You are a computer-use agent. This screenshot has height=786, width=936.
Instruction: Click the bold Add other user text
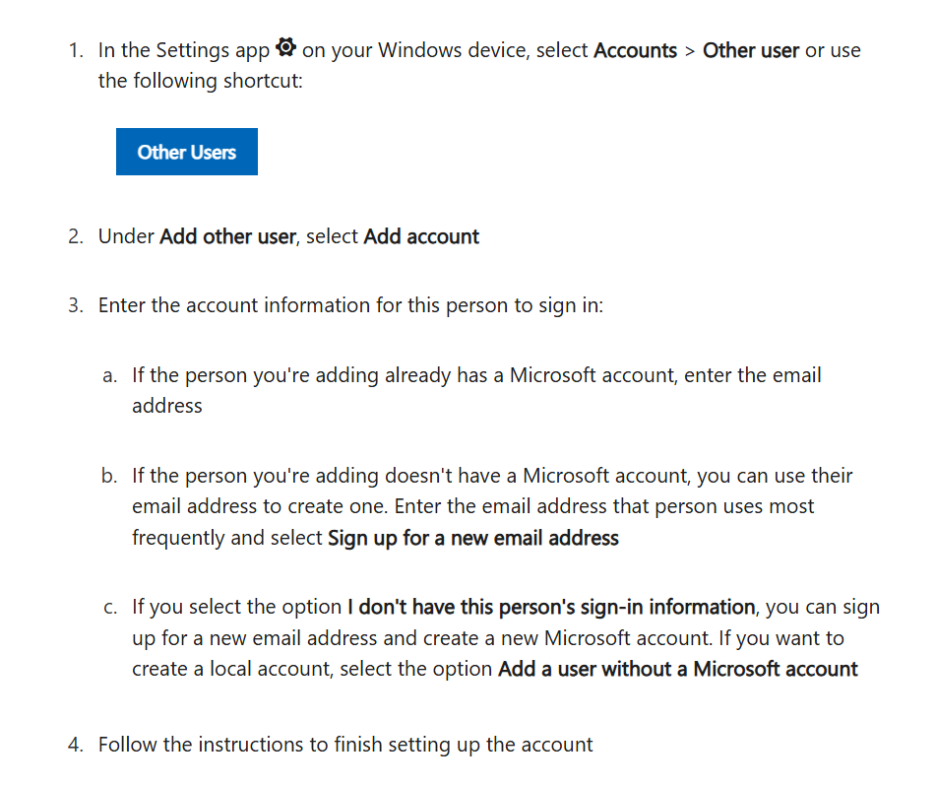pyautogui.click(x=227, y=237)
